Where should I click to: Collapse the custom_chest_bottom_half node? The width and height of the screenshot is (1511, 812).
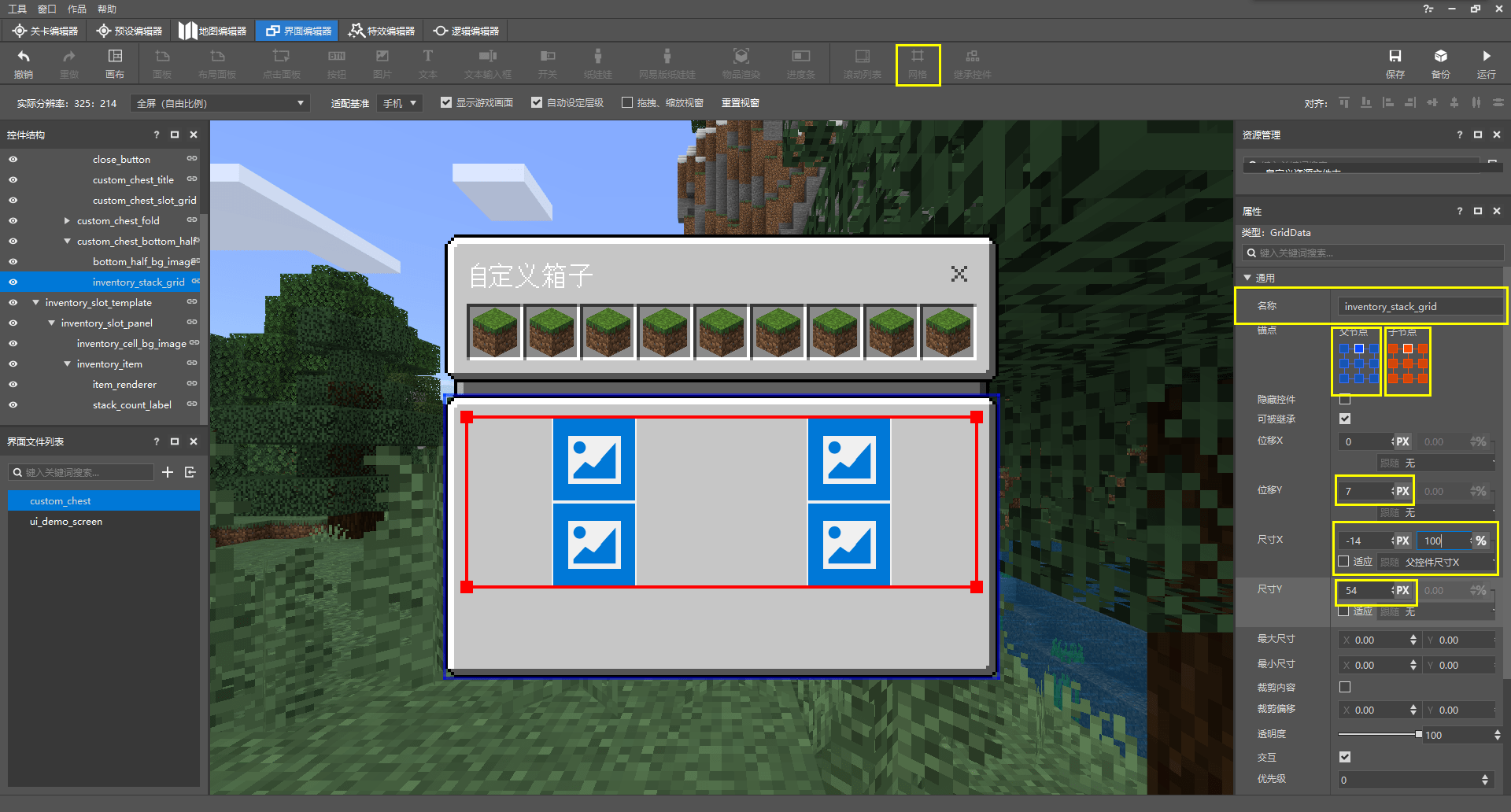[x=67, y=242]
